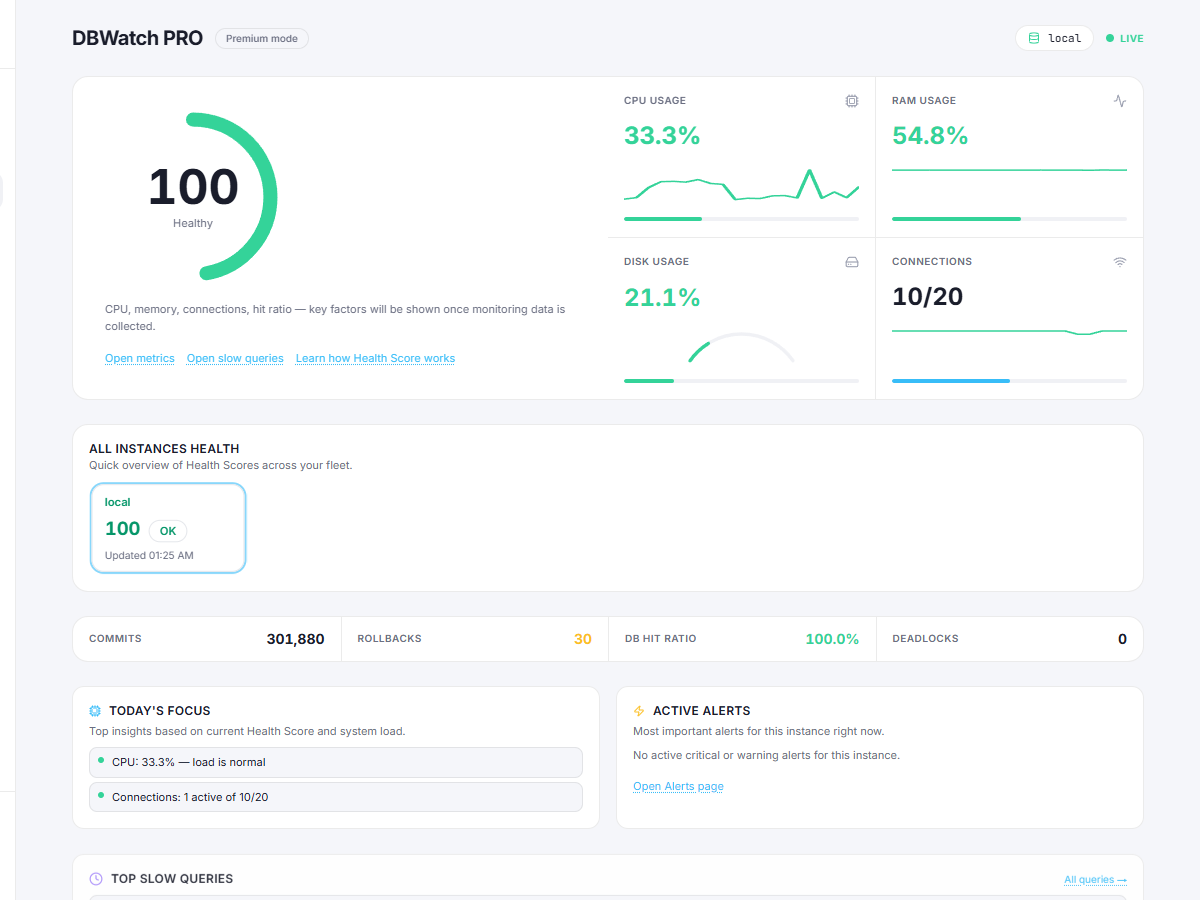Open the slow queries link
1200x900 pixels.
[x=235, y=358]
